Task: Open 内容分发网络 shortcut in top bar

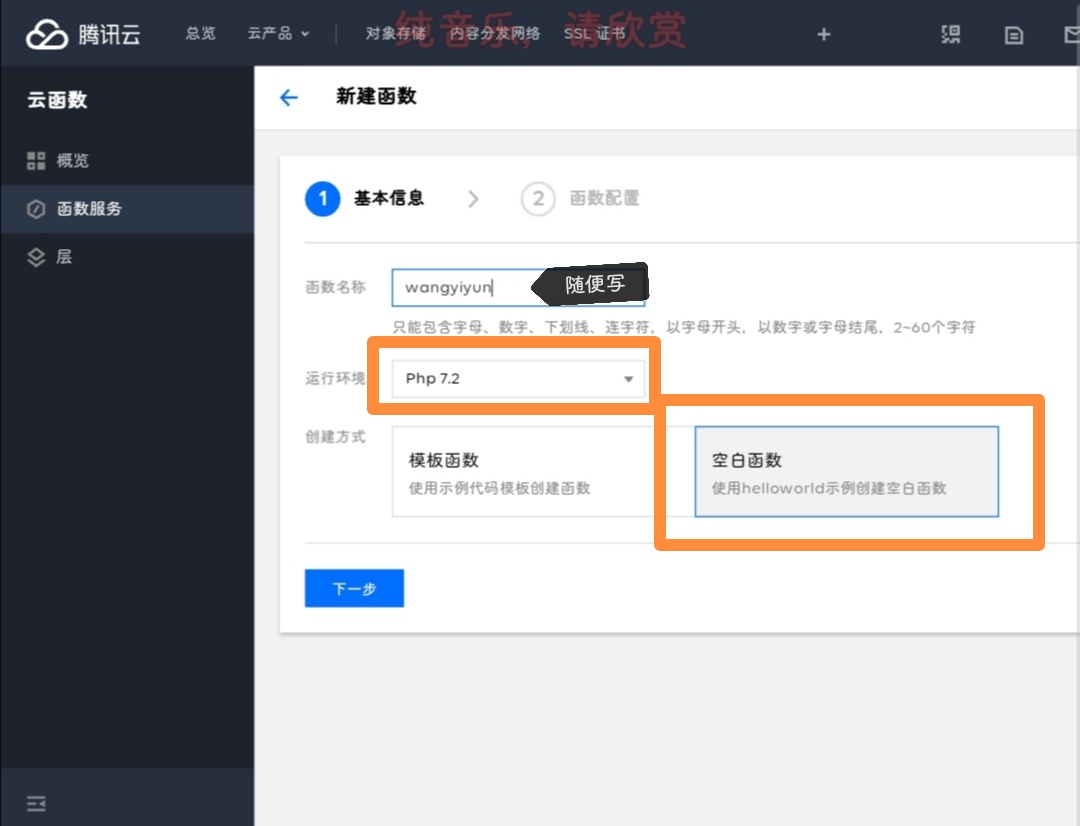Action: (x=495, y=33)
